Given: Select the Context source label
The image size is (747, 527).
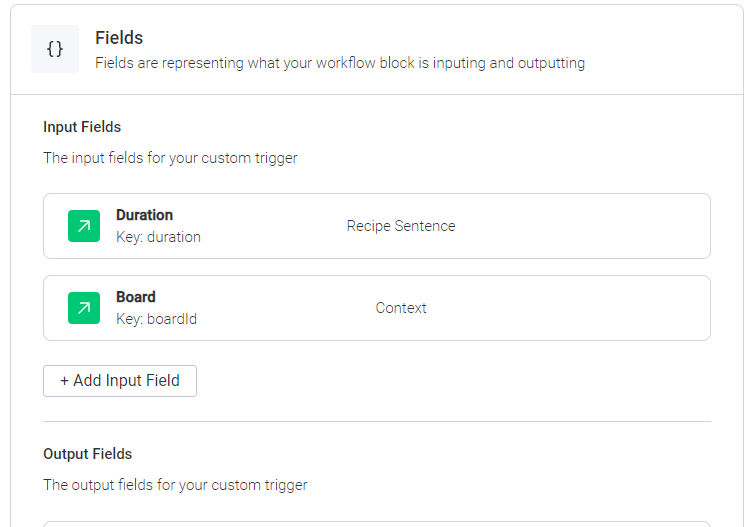Looking at the screenshot, I should coord(401,308).
